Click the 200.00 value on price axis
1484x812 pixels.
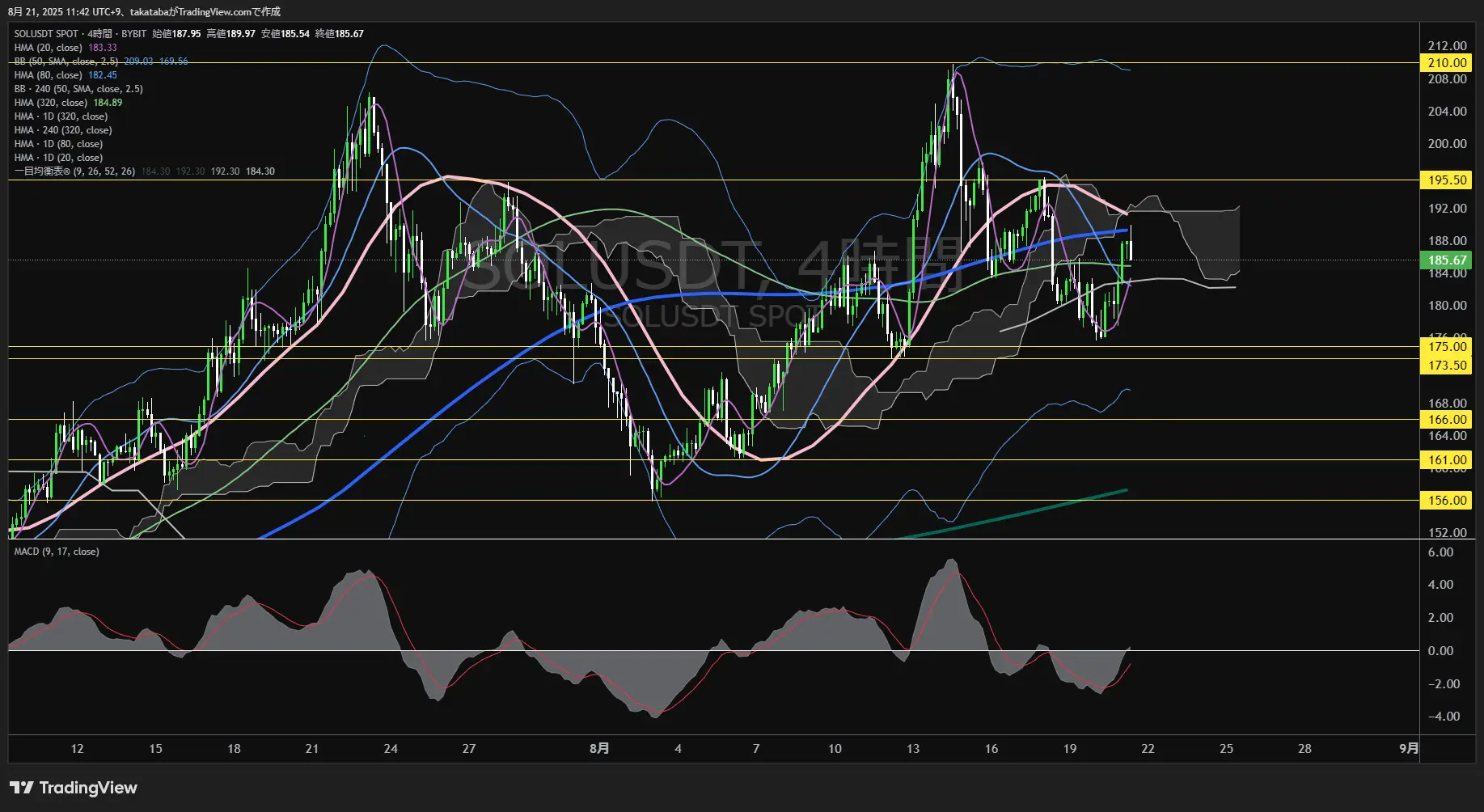tap(1447, 143)
